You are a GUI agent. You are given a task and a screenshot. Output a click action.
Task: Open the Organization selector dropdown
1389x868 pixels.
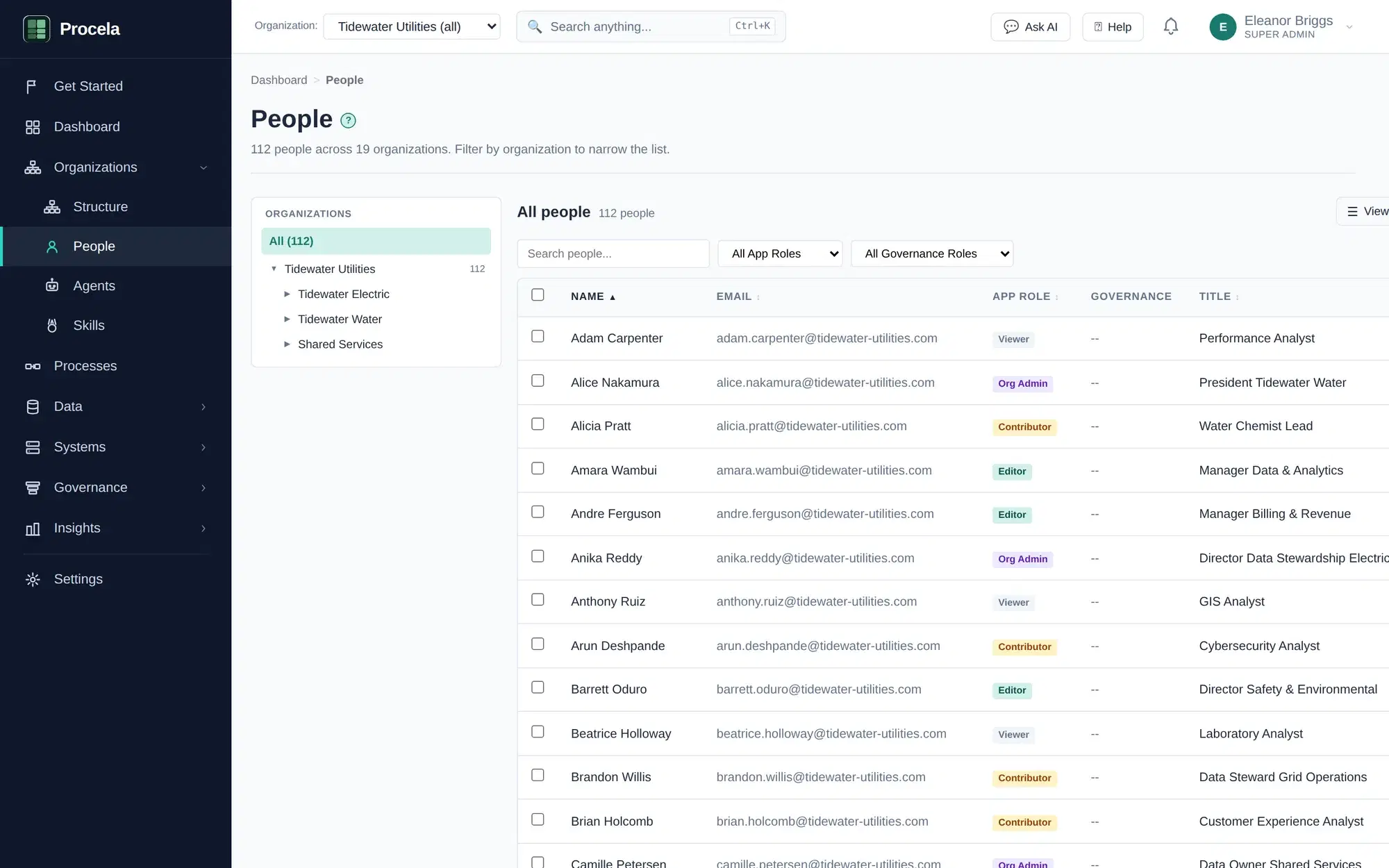(x=412, y=26)
